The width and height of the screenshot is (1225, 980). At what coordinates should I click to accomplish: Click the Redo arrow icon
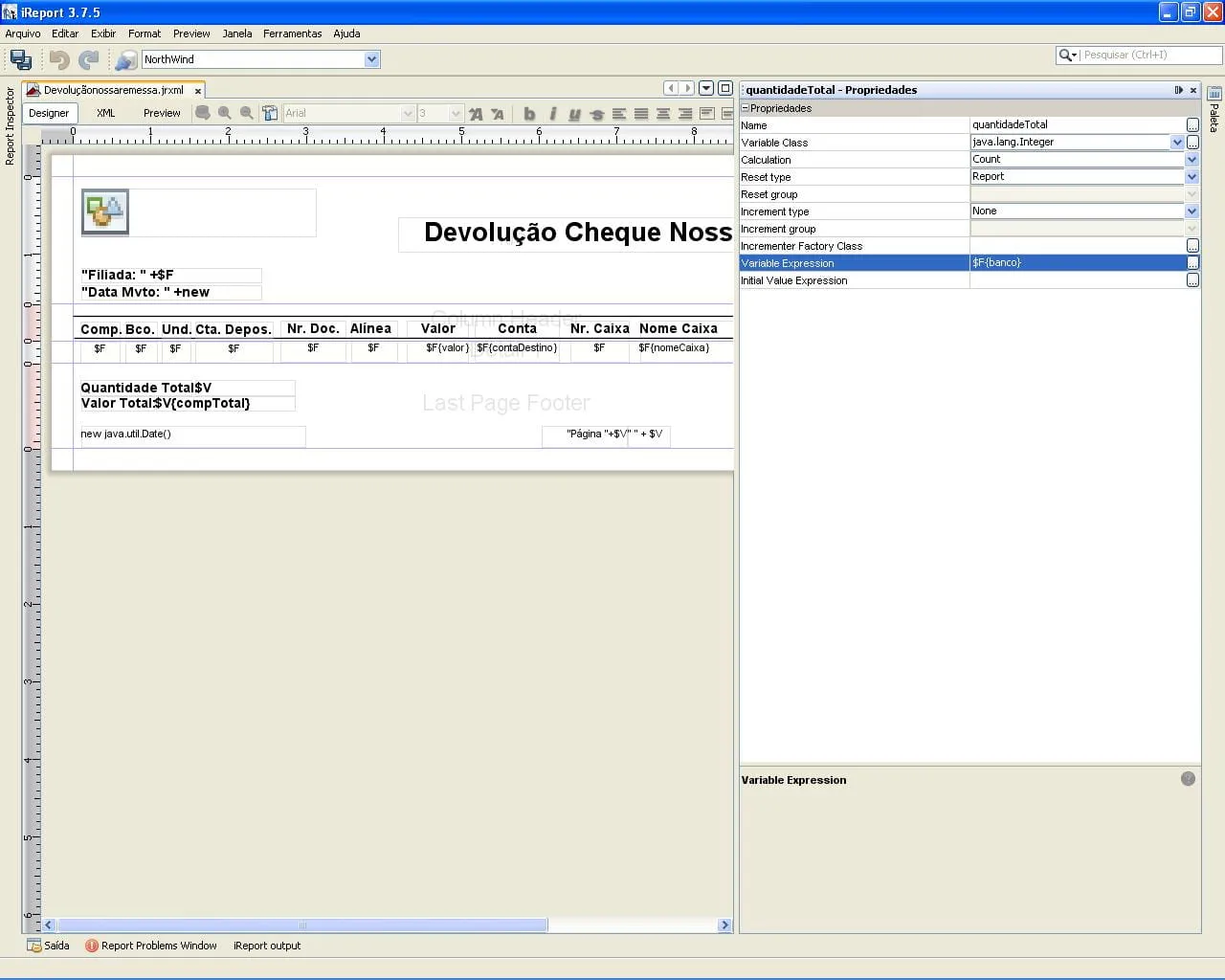tap(89, 60)
